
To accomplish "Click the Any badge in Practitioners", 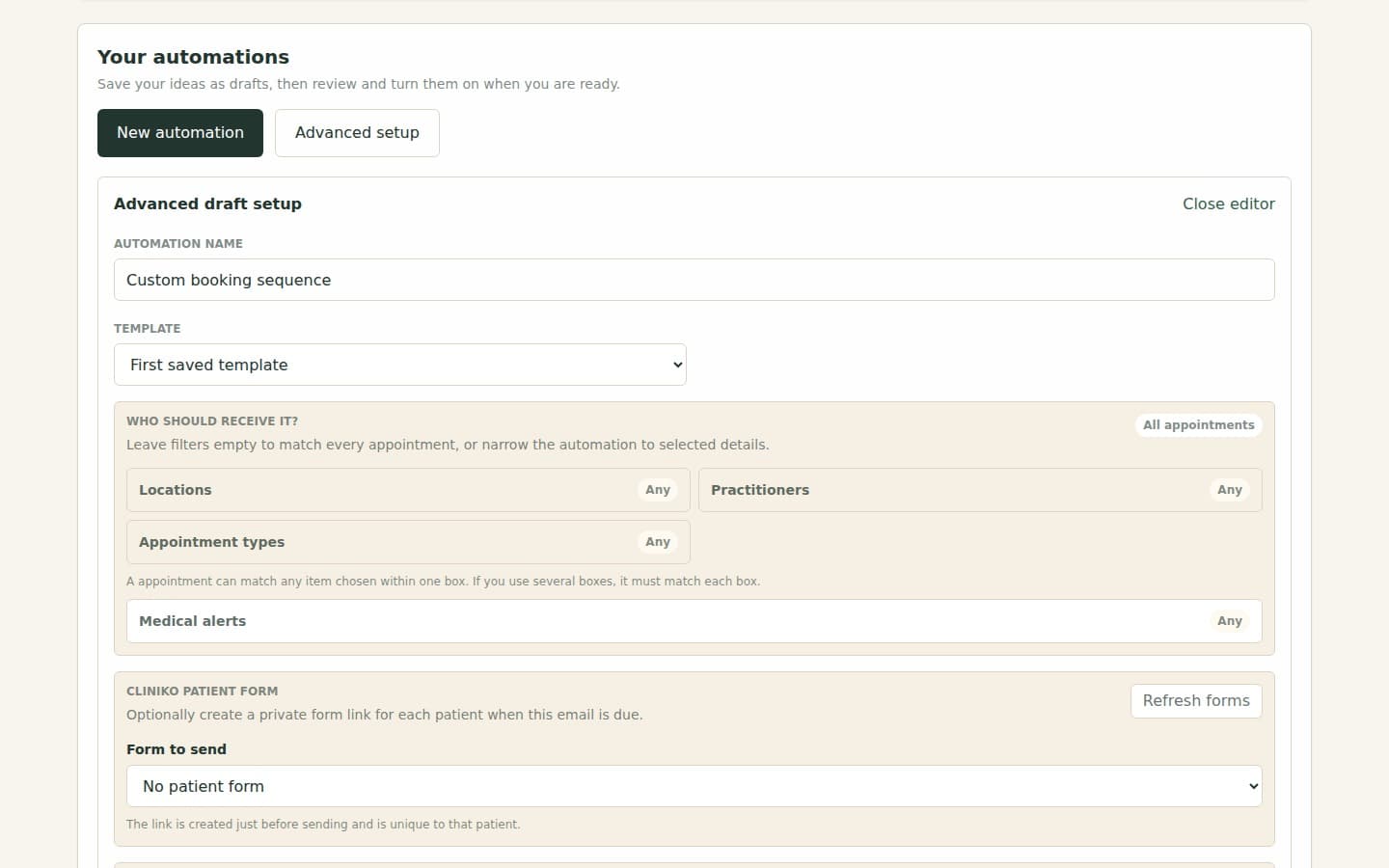I will 1230,490.
